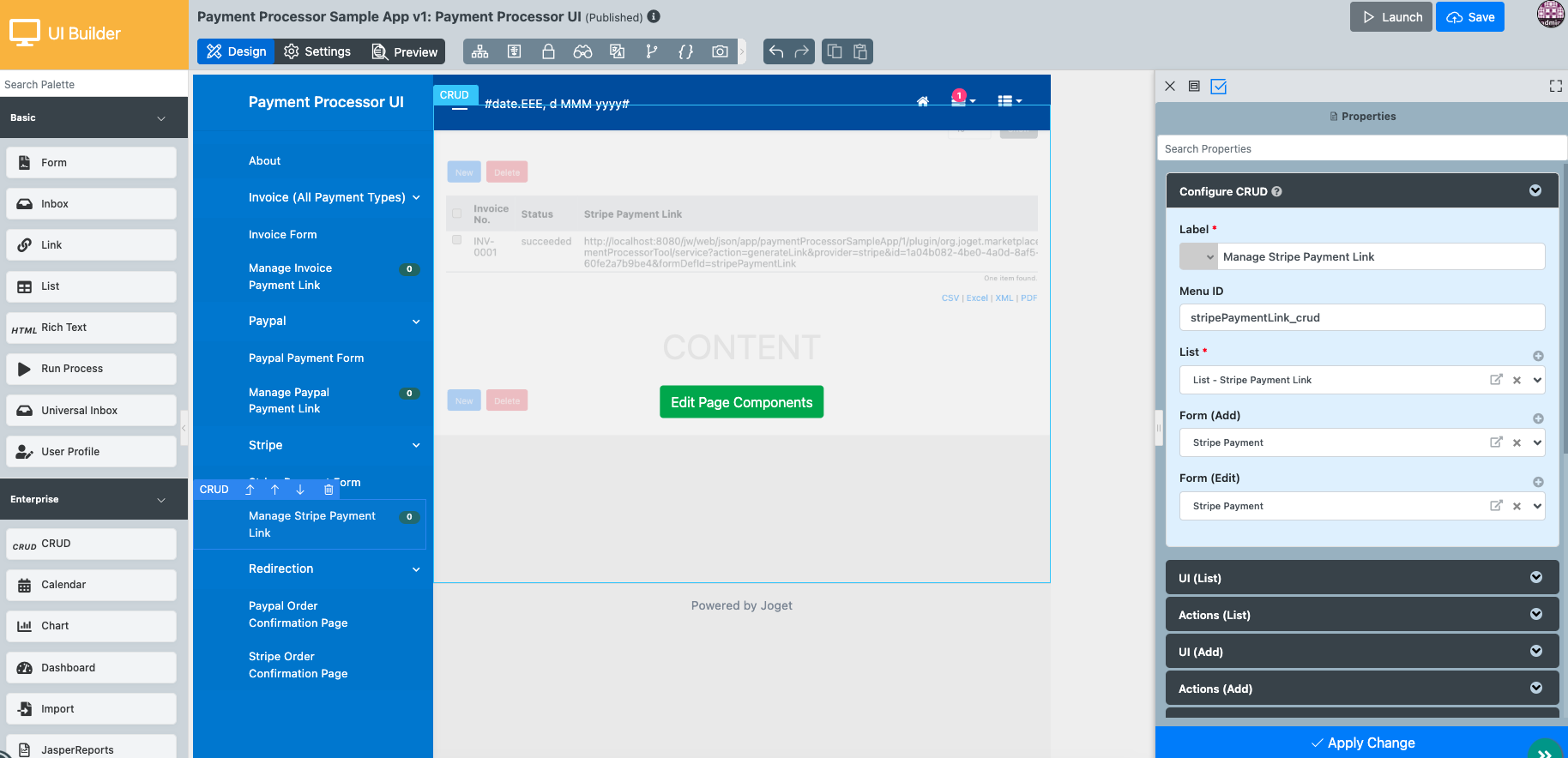Click the branch diff icon in toolbar
Screen dimensions: 1568x758
pyautogui.click(x=652, y=51)
